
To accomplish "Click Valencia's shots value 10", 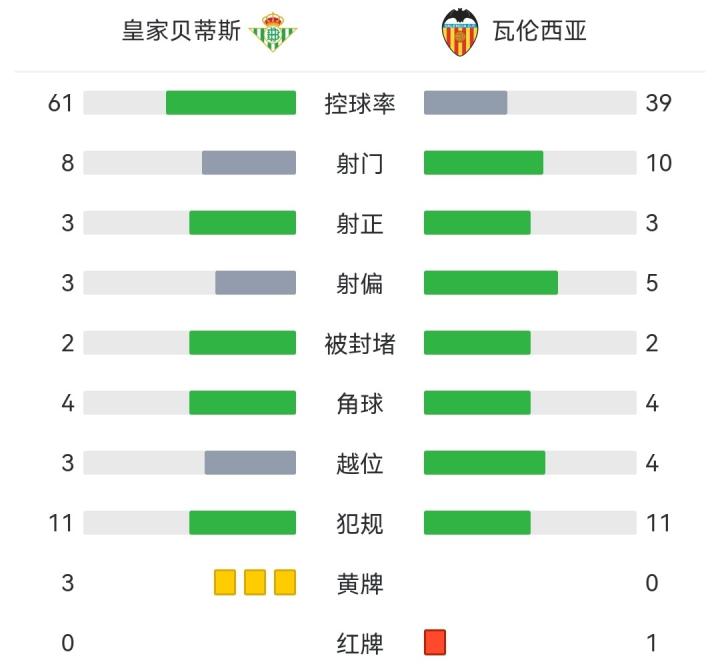I will [x=658, y=163].
